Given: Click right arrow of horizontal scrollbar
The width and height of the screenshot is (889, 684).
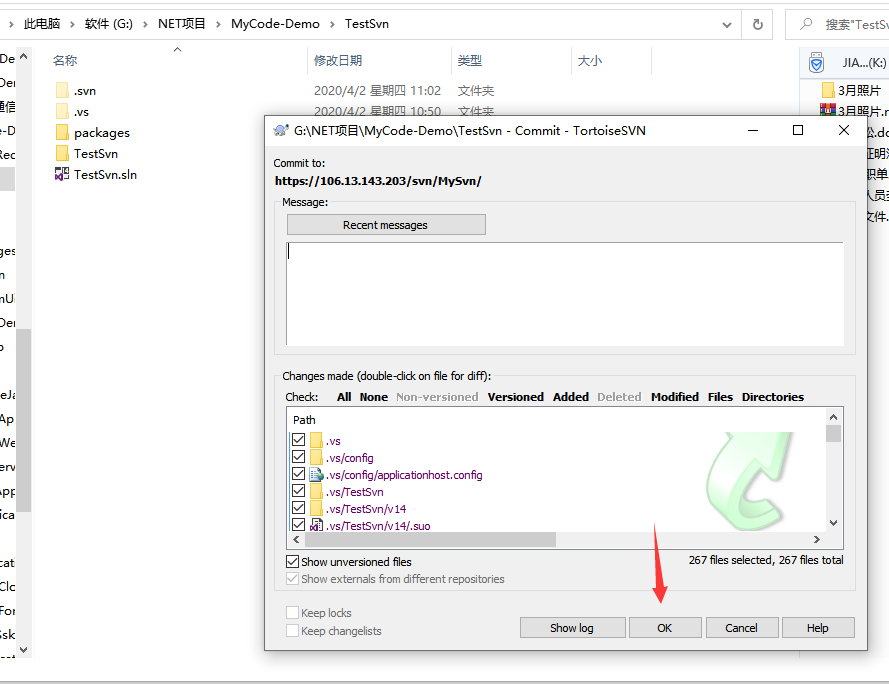Looking at the screenshot, I should point(816,539).
